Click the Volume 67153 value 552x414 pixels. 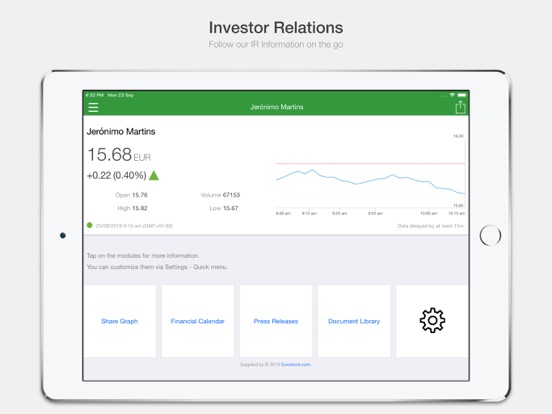tap(220, 195)
